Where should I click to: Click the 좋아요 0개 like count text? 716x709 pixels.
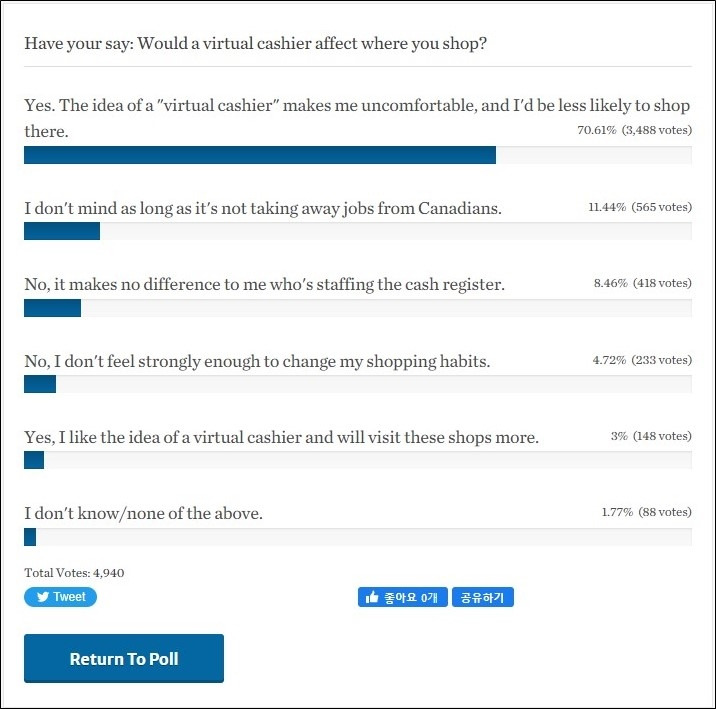pyautogui.click(x=411, y=597)
